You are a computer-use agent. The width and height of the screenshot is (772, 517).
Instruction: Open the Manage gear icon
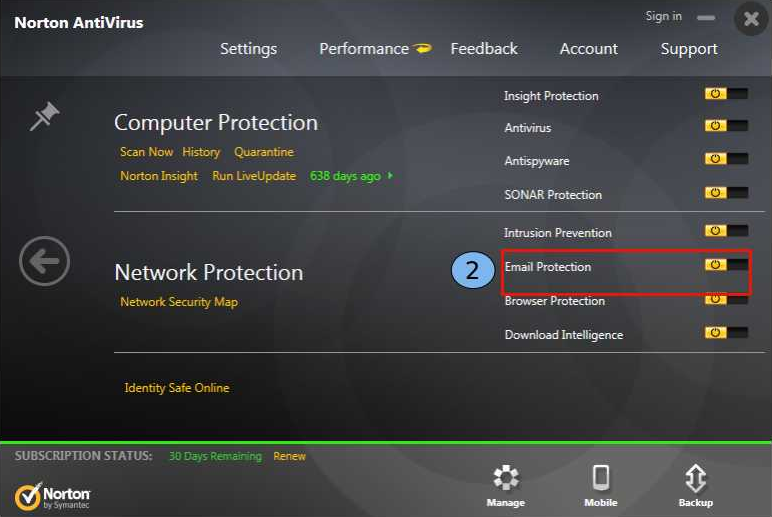tap(506, 478)
